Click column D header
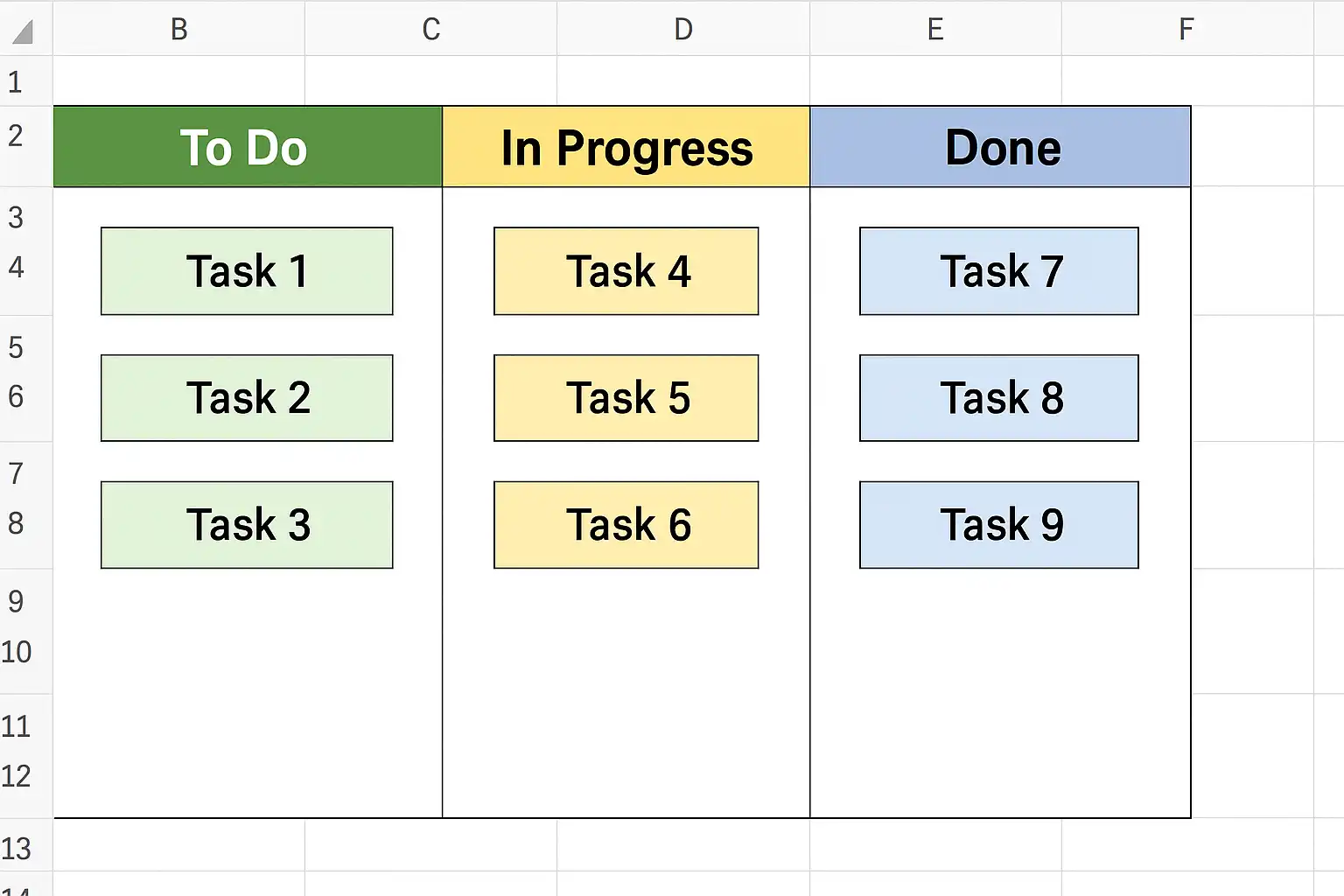The height and width of the screenshot is (896, 1344). tap(683, 29)
